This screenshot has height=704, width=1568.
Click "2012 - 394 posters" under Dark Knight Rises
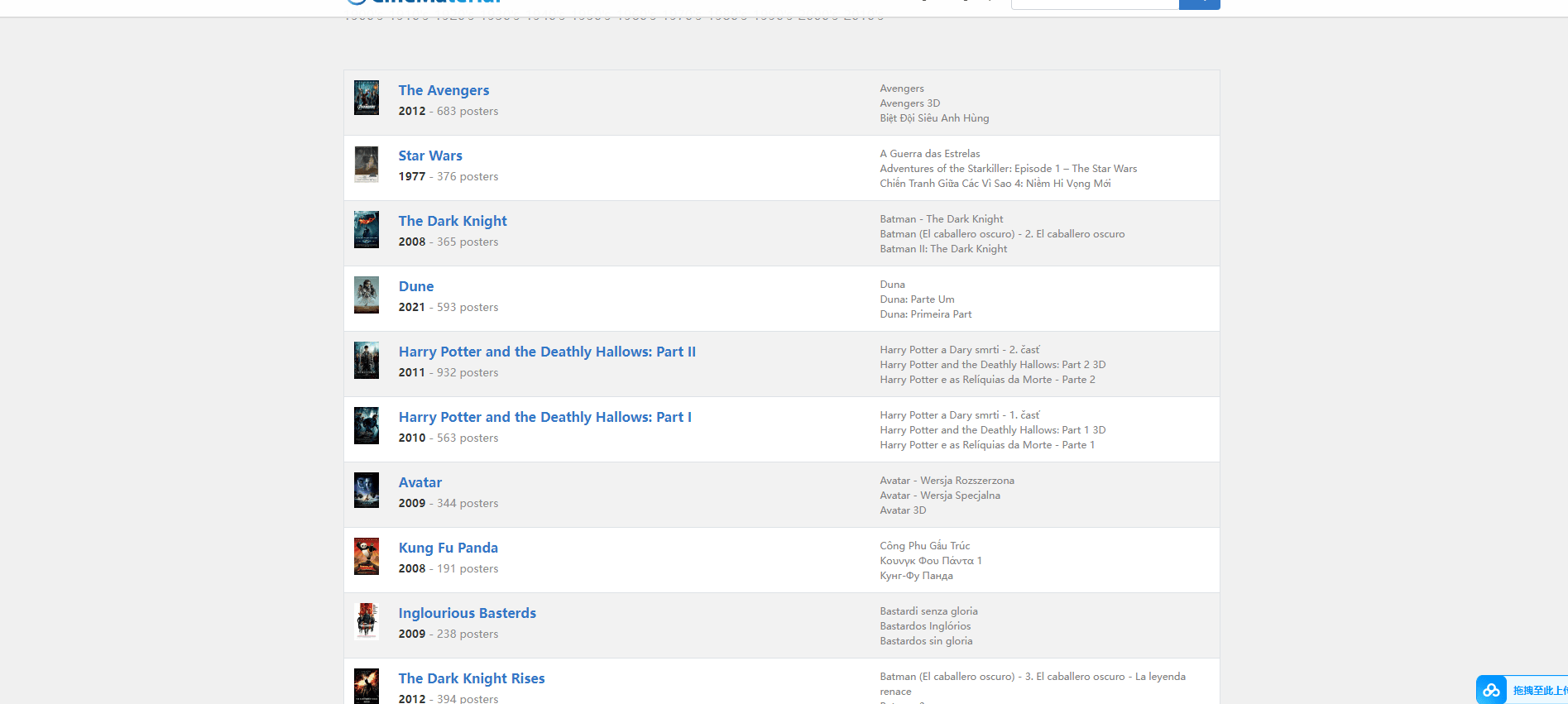pos(448,698)
